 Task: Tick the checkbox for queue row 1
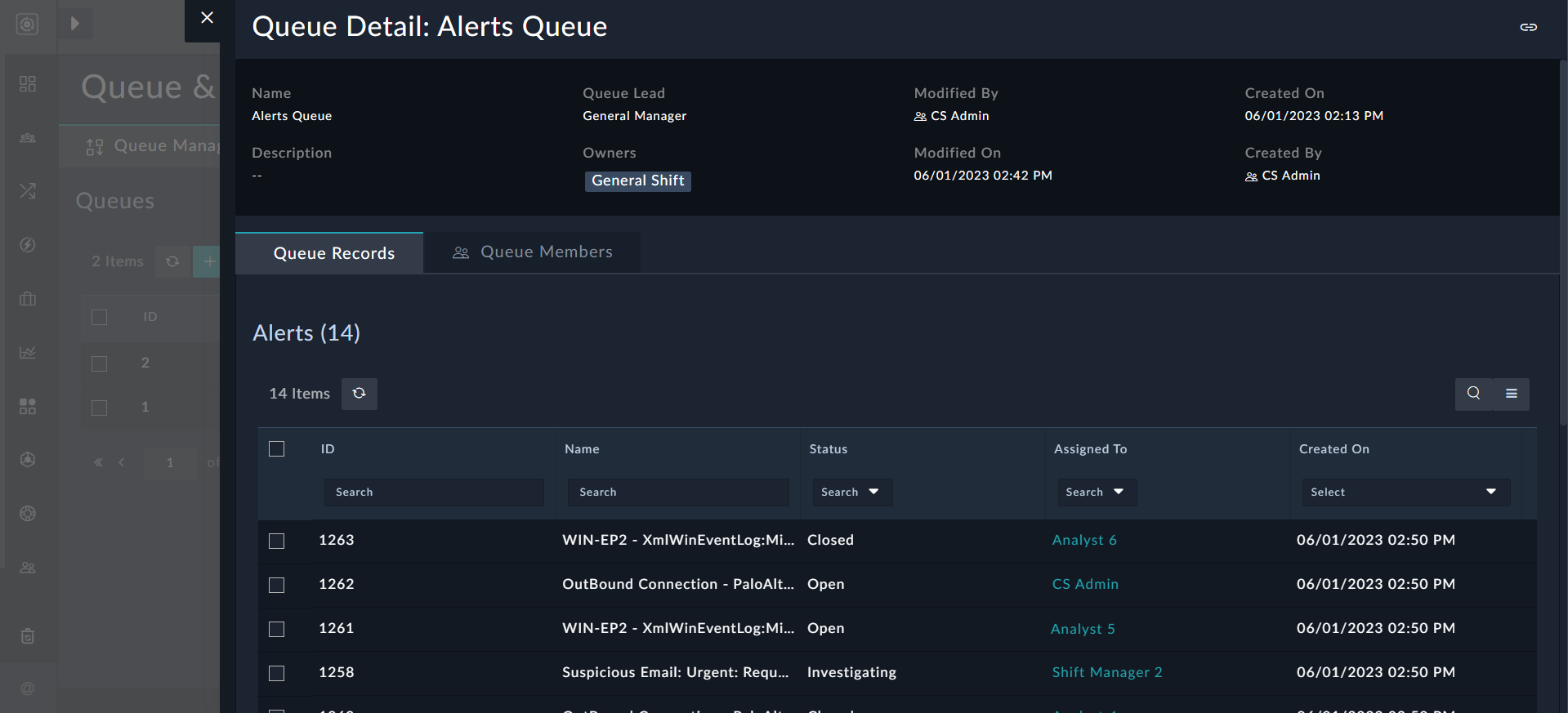[100, 408]
